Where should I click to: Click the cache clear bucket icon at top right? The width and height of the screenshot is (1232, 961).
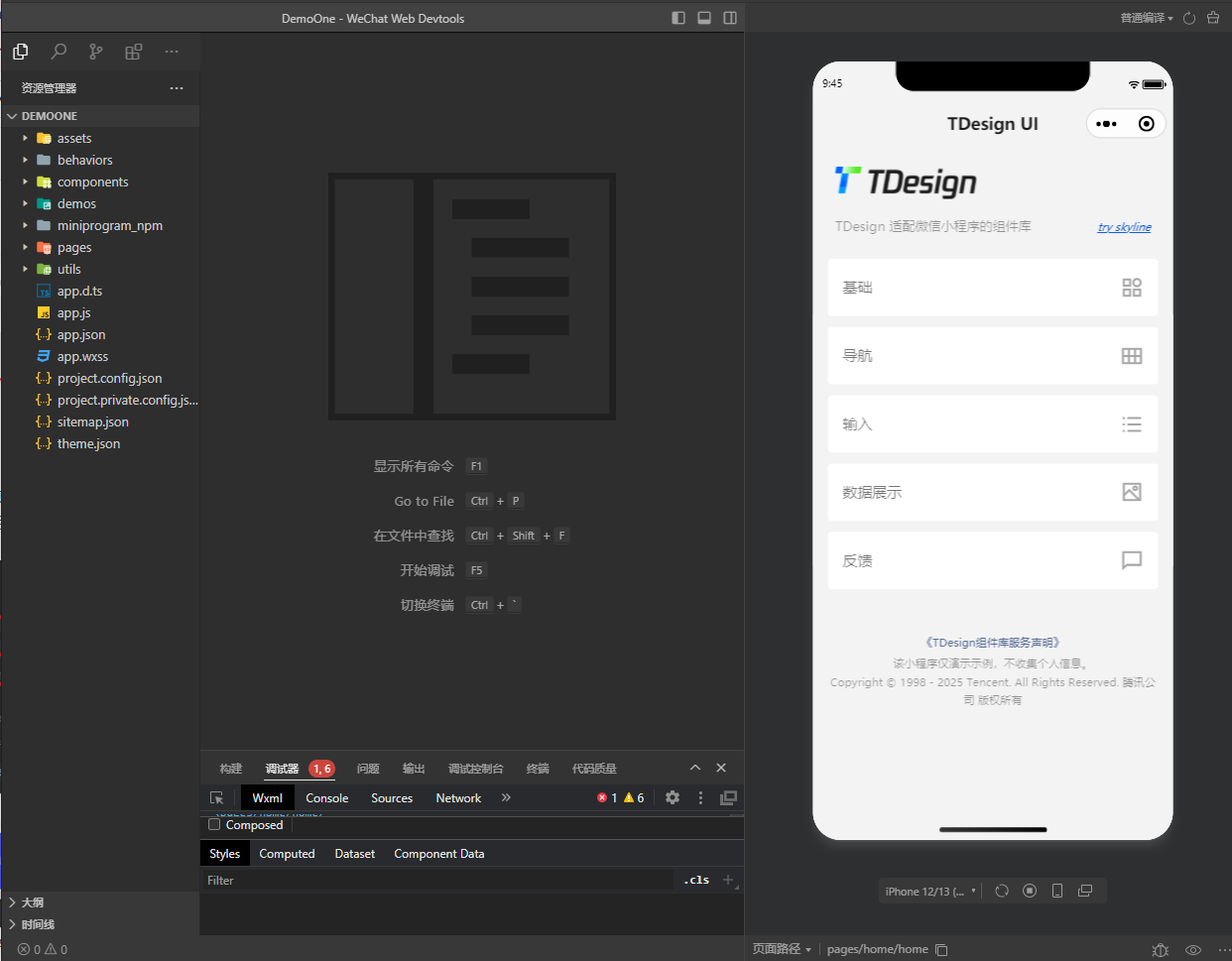click(x=1213, y=18)
